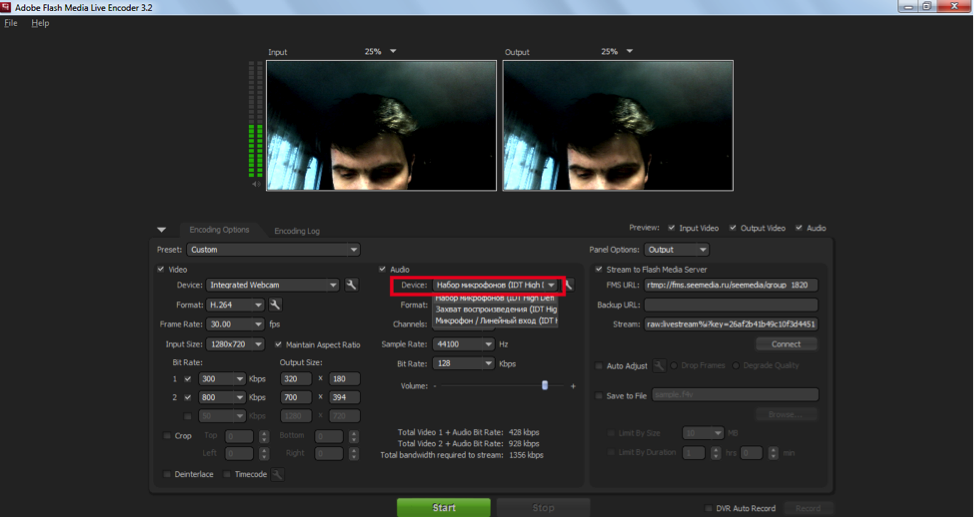The width and height of the screenshot is (974, 518).
Task: Enable the Crop checkbox
Action: [167, 436]
